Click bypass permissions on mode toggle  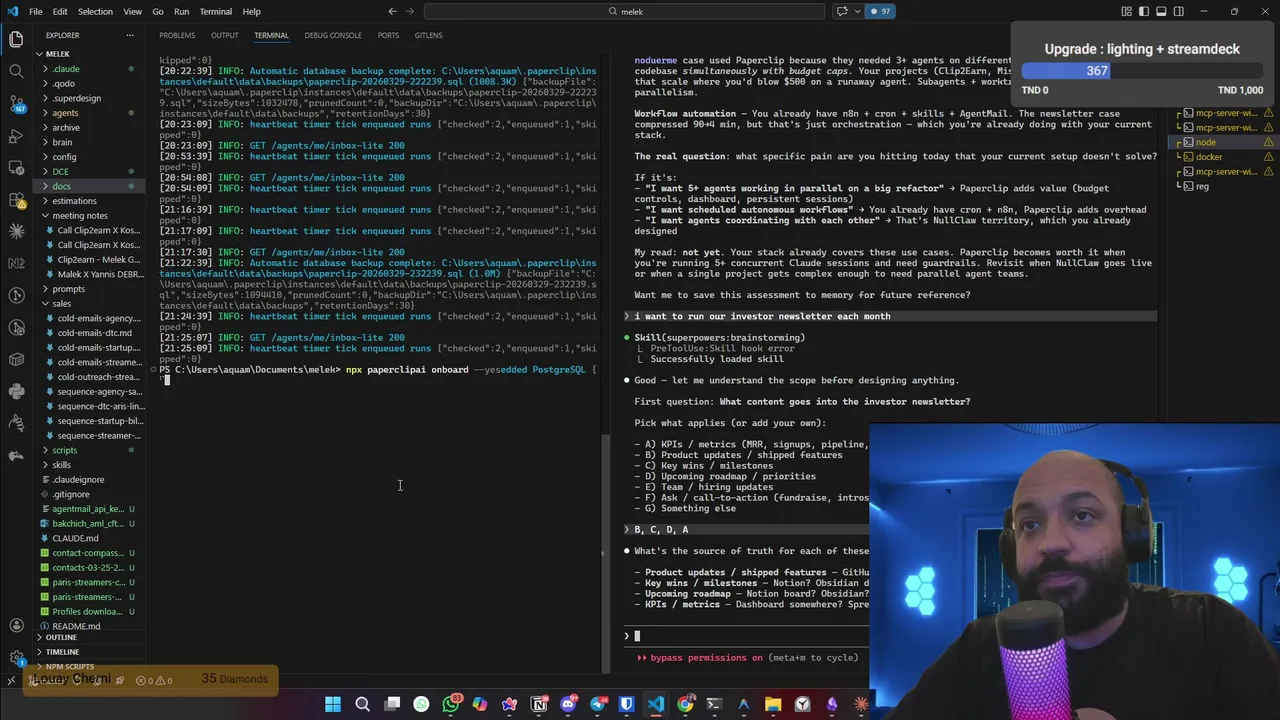coord(747,658)
